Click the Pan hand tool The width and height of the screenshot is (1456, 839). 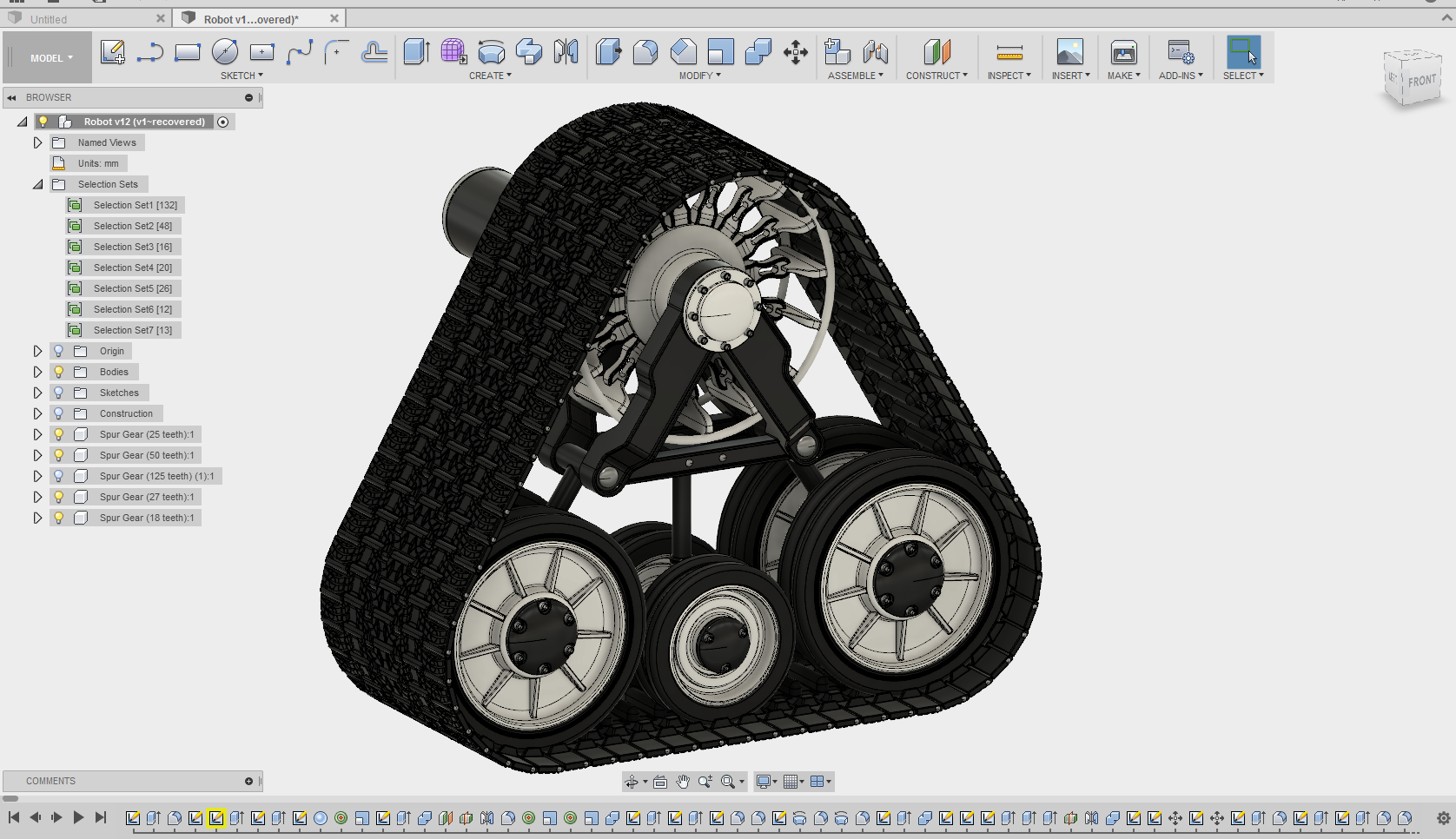(683, 782)
